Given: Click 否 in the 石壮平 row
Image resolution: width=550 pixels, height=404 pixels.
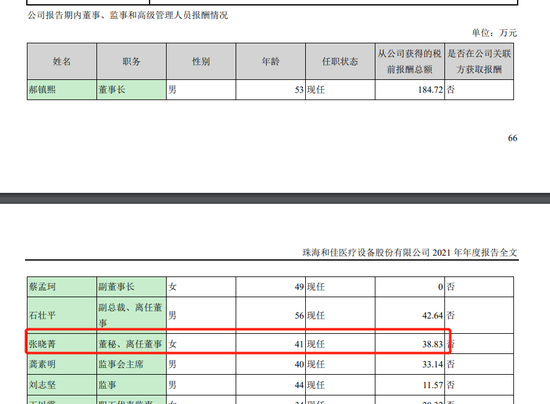Looking at the screenshot, I should tap(450, 316).
